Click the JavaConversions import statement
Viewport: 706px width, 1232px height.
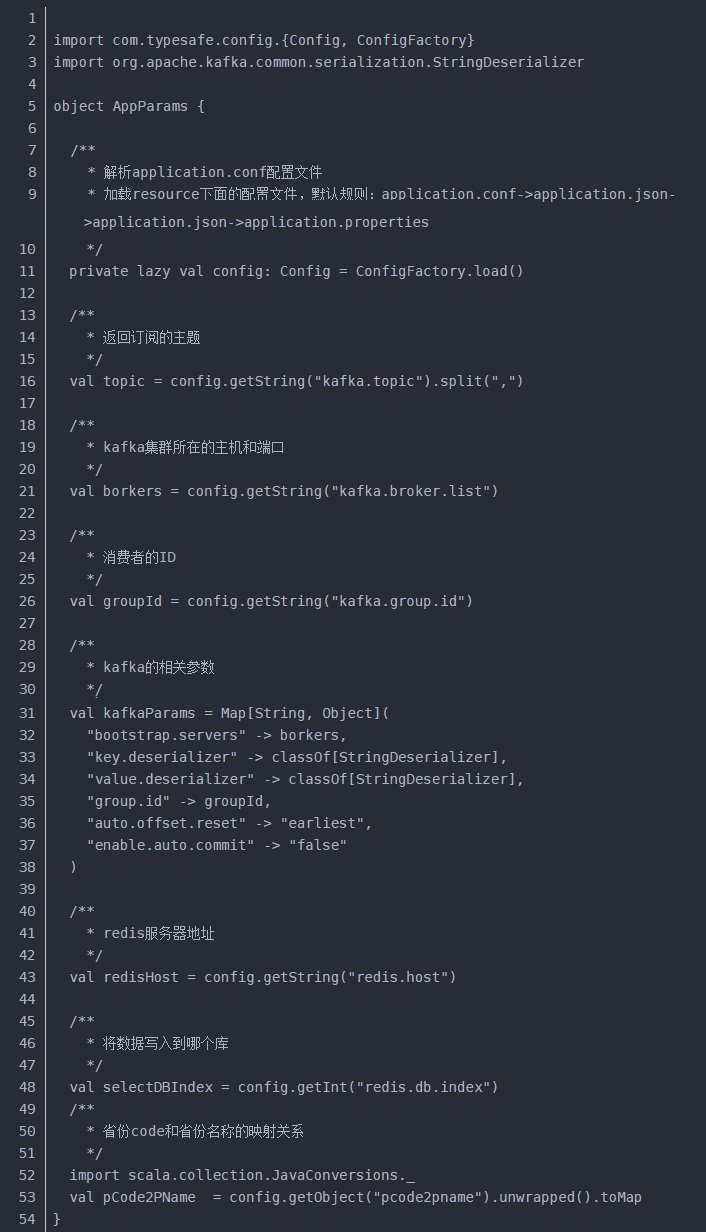click(x=242, y=1175)
